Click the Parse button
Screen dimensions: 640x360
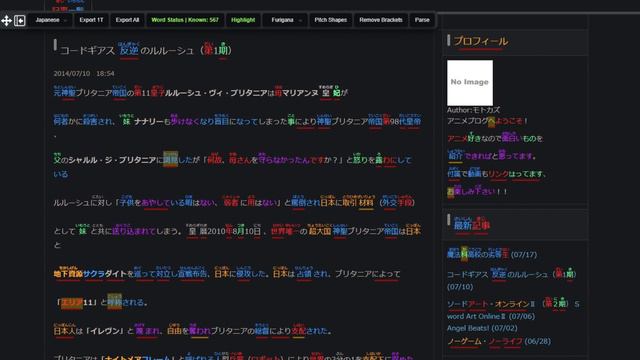[422, 20]
